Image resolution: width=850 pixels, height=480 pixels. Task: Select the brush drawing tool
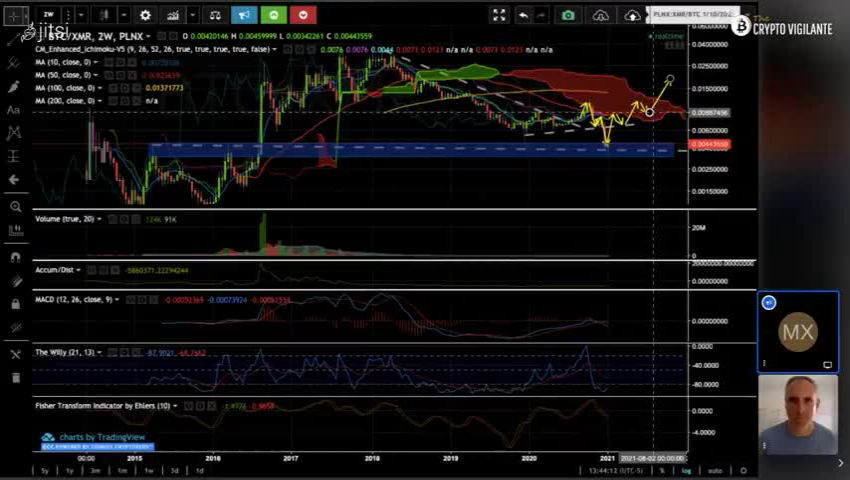14,87
